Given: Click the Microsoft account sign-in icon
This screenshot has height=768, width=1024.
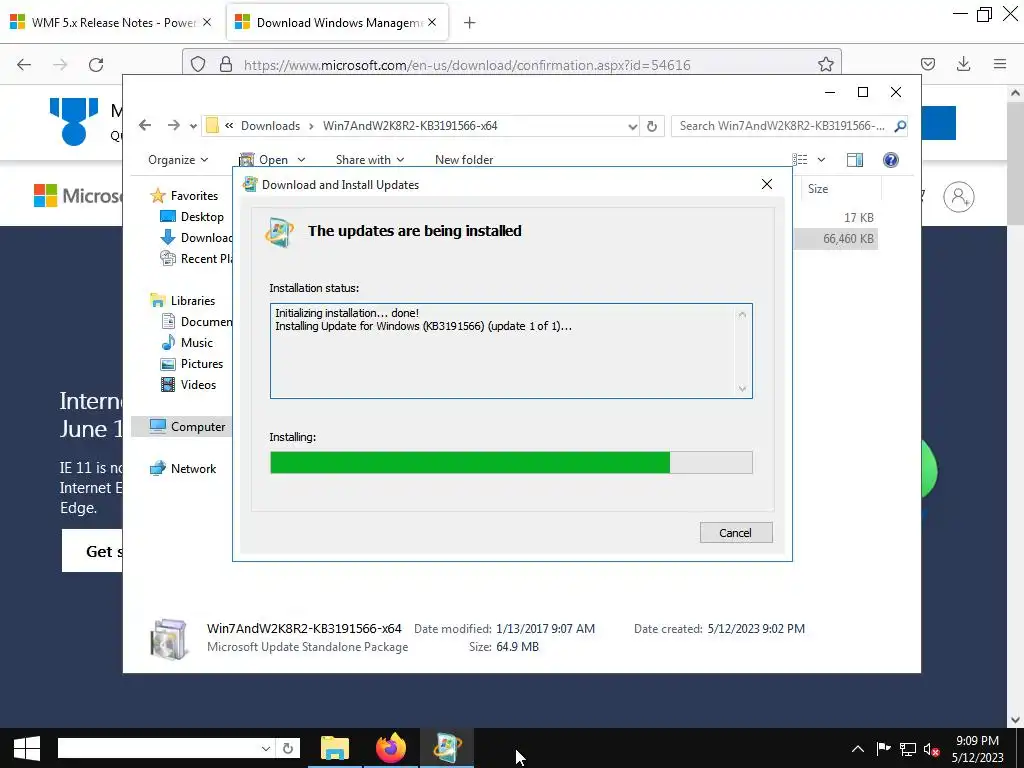Looking at the screenshot, I should (959, 197).
